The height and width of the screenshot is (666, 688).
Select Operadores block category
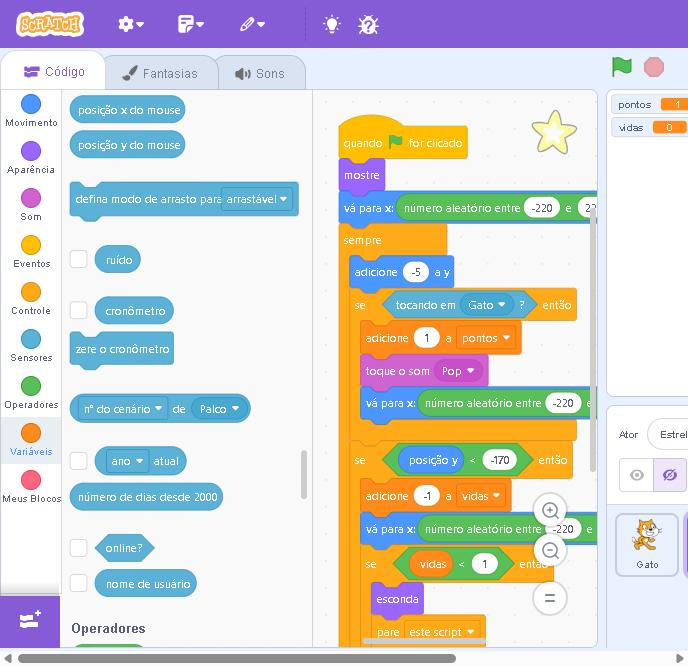coord(31,393)
